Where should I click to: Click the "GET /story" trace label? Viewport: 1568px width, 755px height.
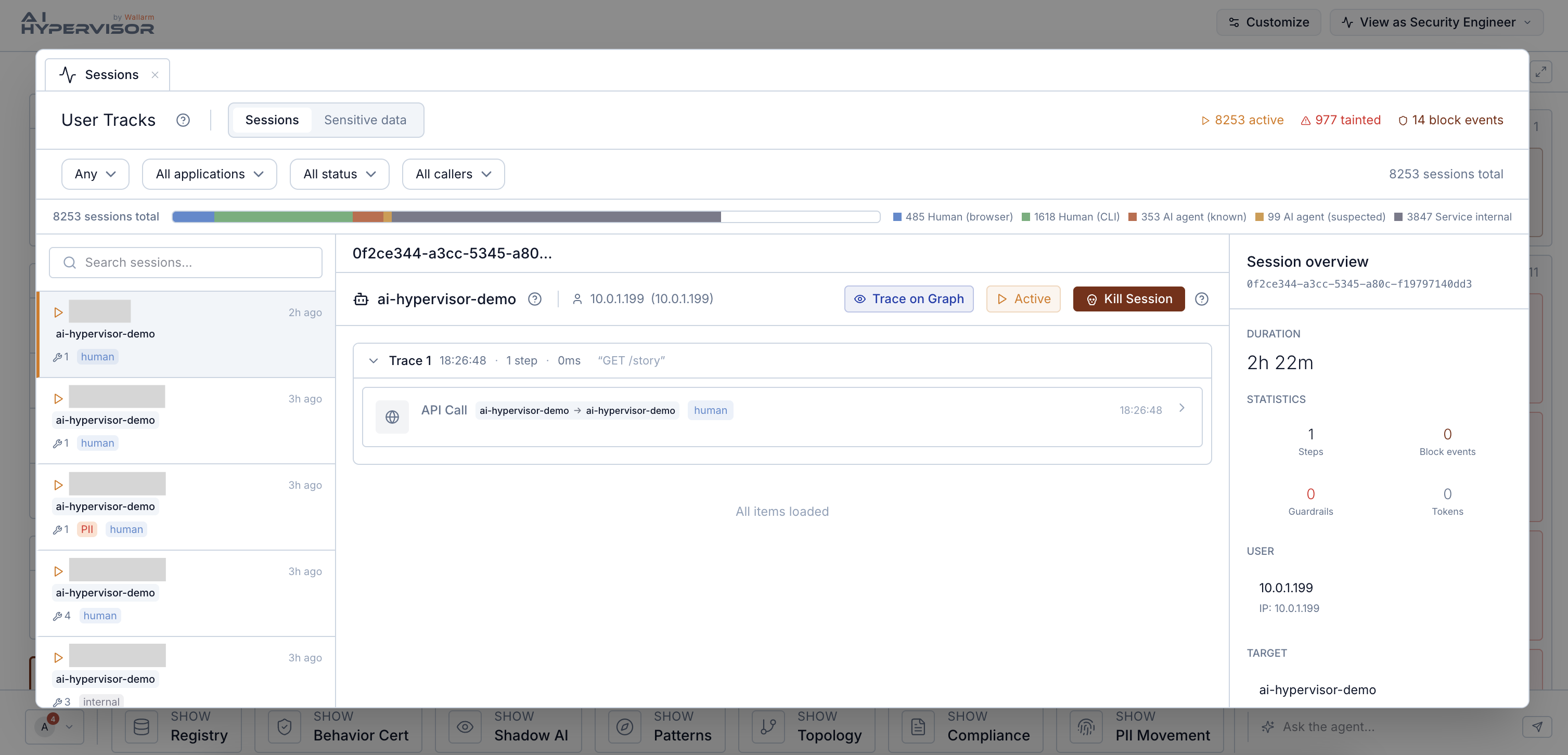tap(631, 361)
